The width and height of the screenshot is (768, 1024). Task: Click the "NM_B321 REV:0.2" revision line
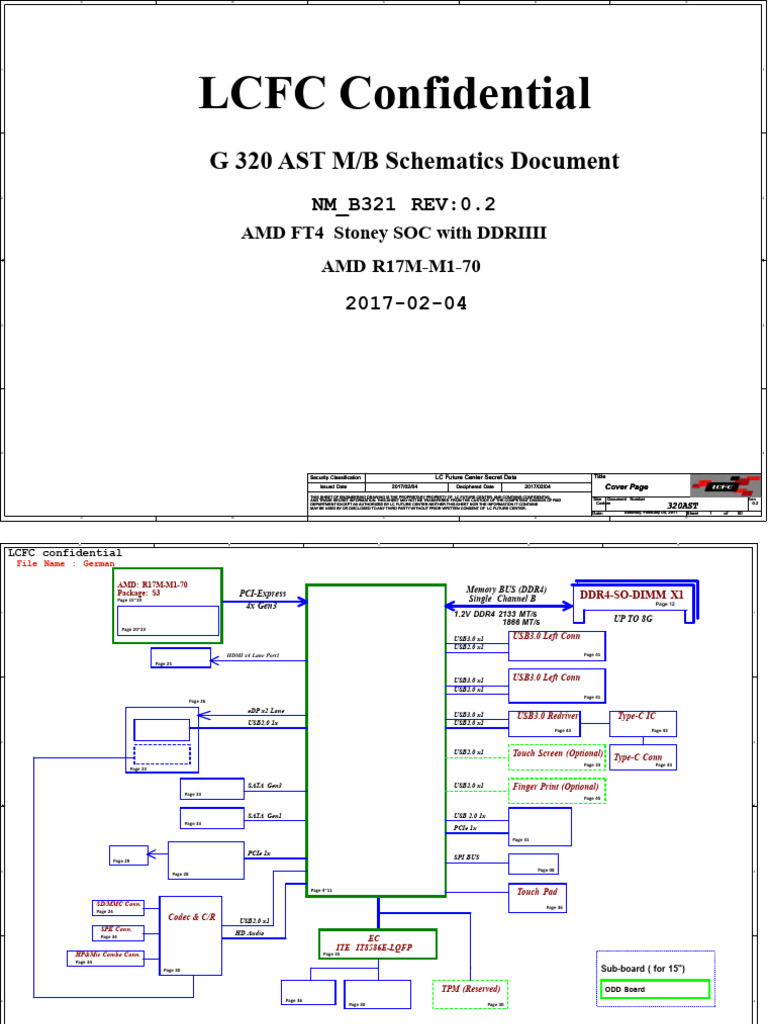pyautogui.click(x=403, y=204)
